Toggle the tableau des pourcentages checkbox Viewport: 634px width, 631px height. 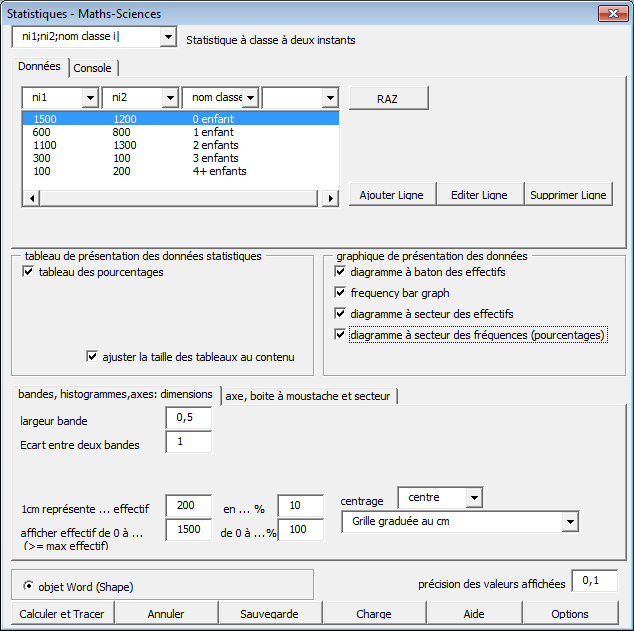(x=28, y=272)
